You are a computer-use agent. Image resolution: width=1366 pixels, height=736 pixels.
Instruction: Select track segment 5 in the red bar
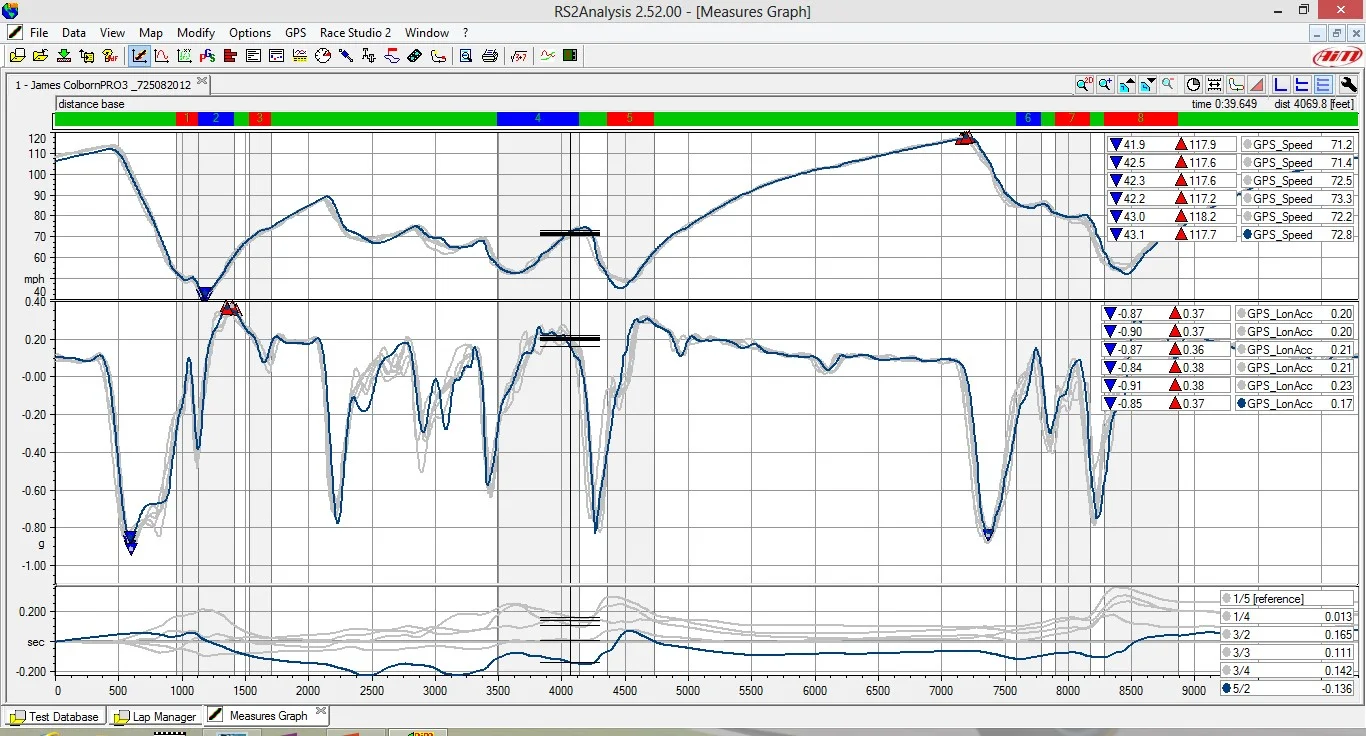click(630, 118)
